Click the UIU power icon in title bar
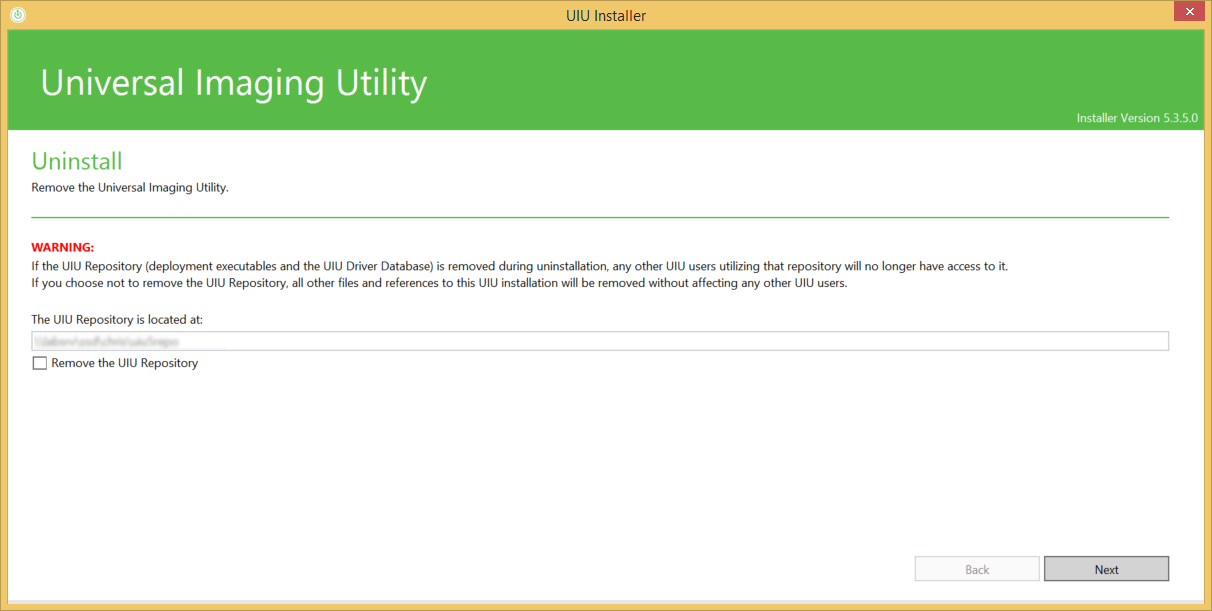The height and width of the screenshot is (611, 1212). (x=17, y=15)
